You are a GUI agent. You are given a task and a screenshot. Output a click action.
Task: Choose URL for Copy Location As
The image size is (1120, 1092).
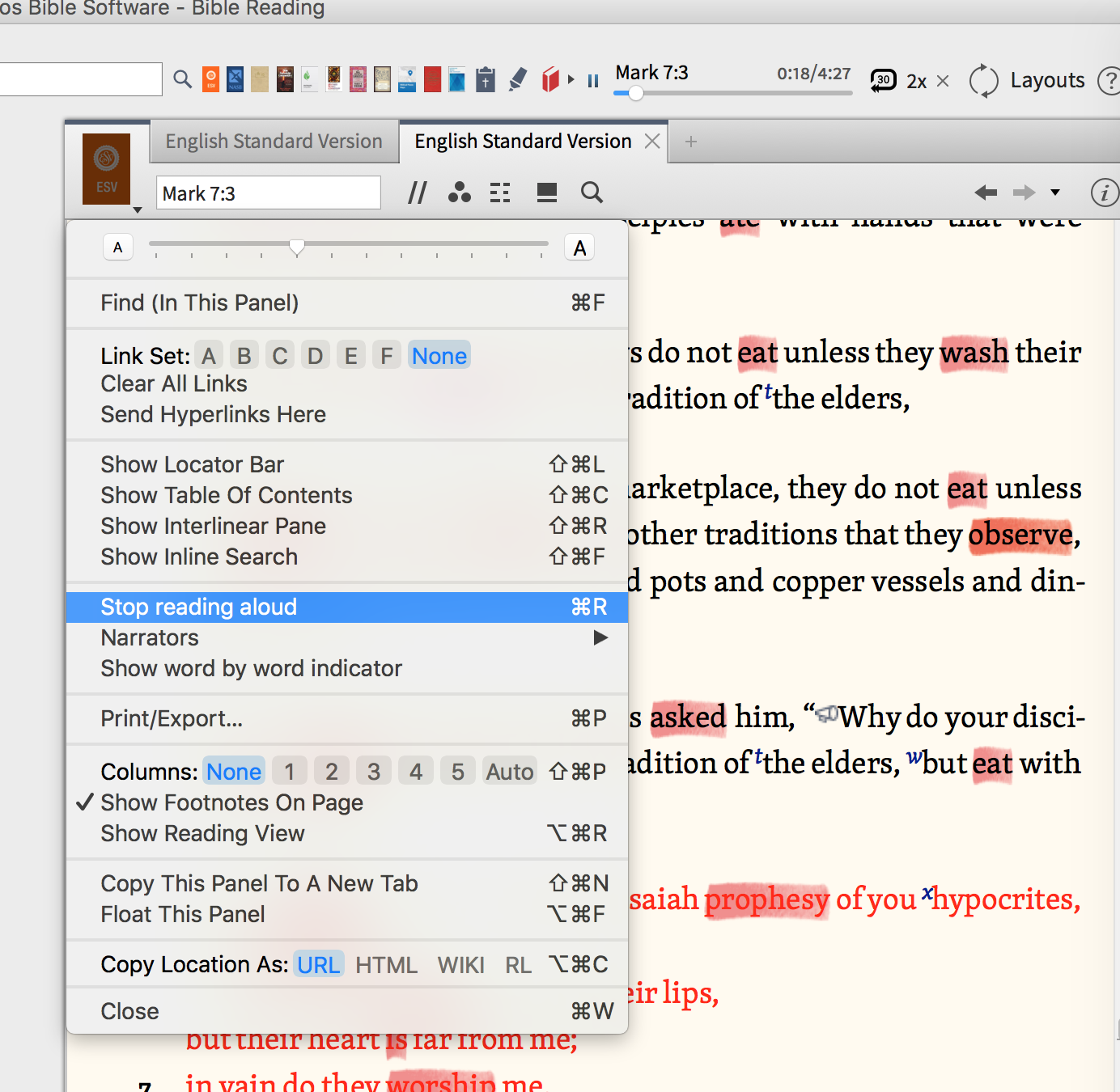click(319, 964)
